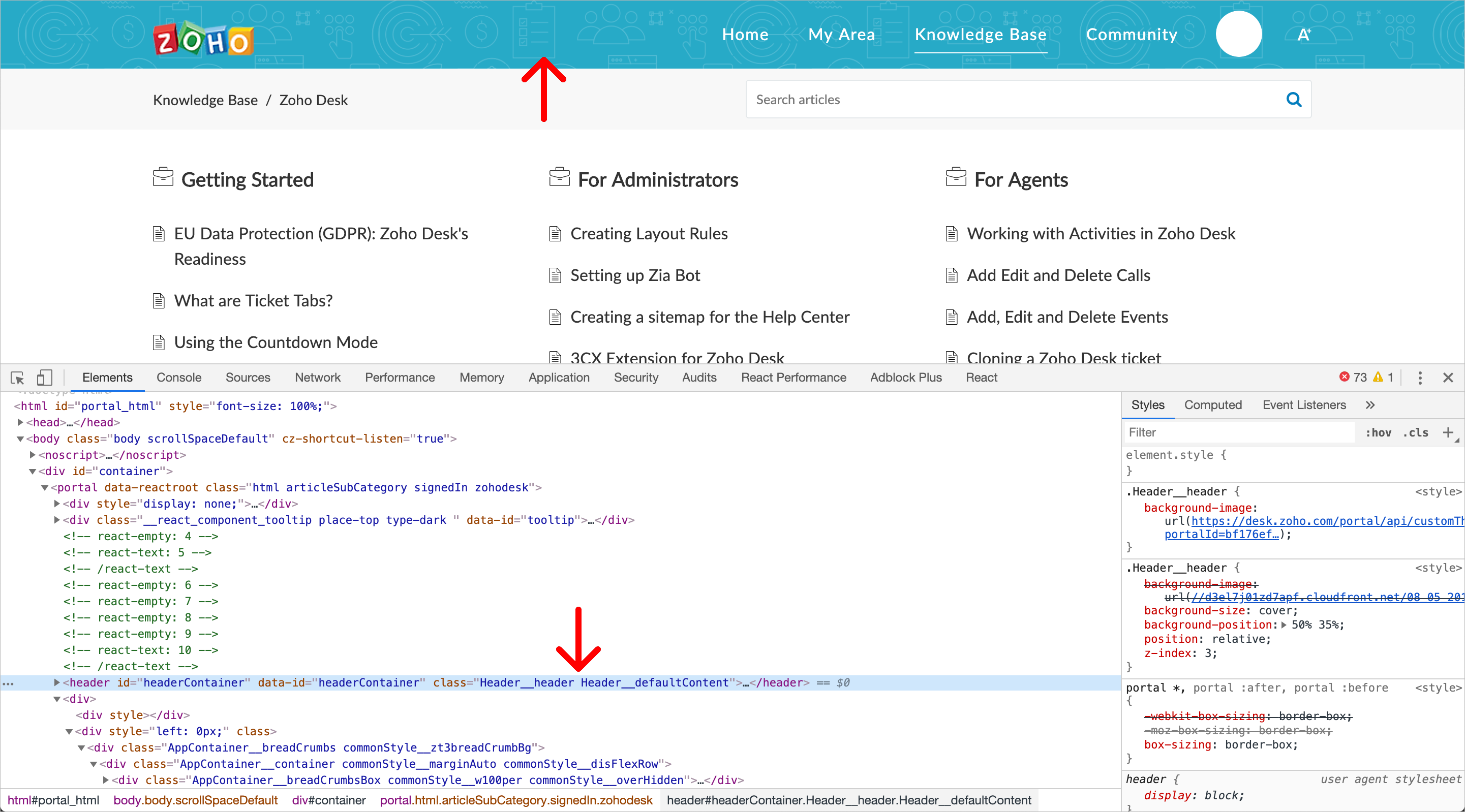Click the font size A+ icon
Viewport: 1465px width, 812px height.
[x=1303, y=35]
